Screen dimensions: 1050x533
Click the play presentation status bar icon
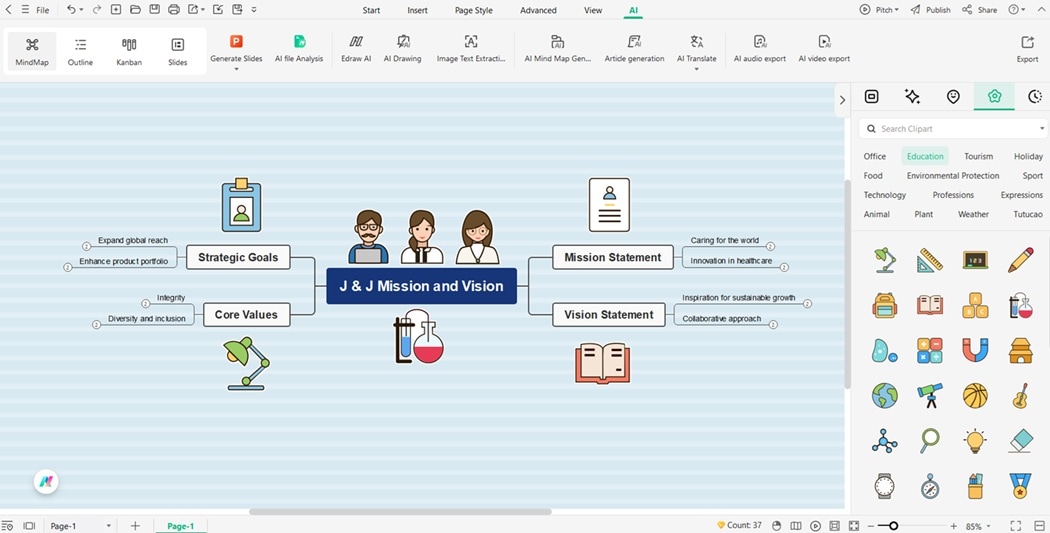(815, 526)
